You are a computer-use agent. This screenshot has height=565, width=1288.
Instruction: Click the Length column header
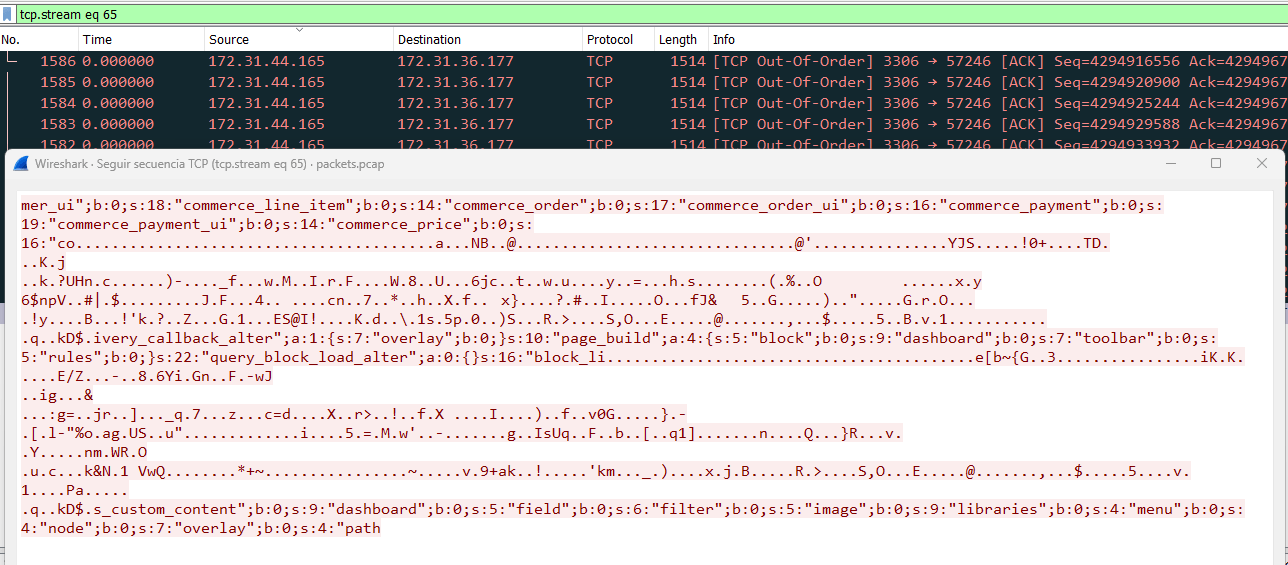(680, 40)
